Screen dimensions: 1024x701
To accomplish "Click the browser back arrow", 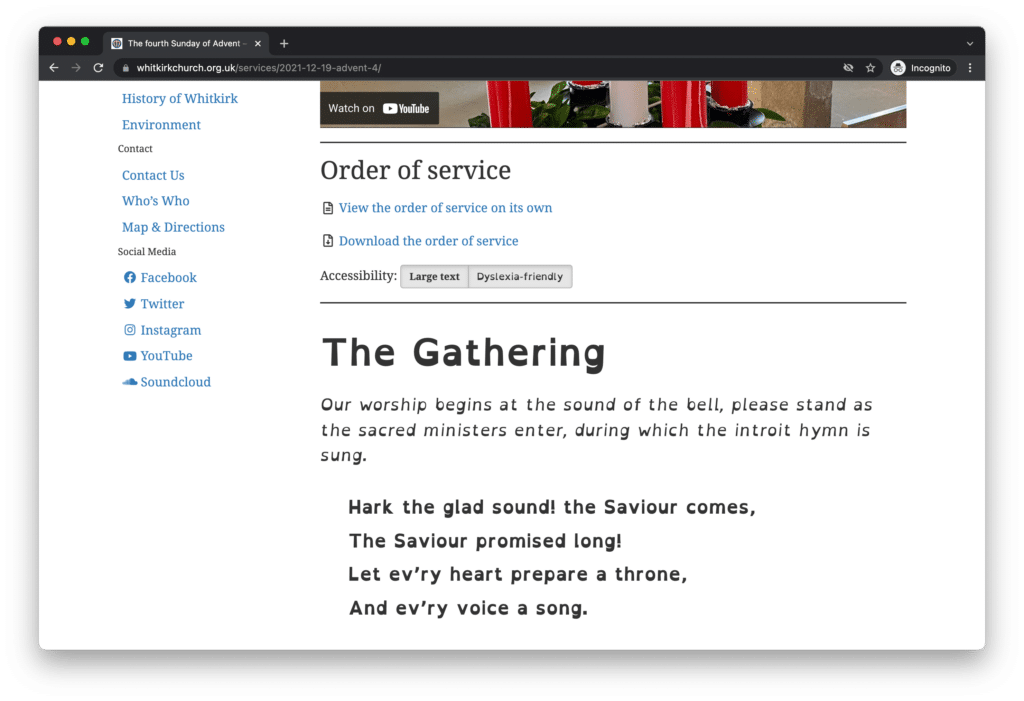I will tap(54, 68).
